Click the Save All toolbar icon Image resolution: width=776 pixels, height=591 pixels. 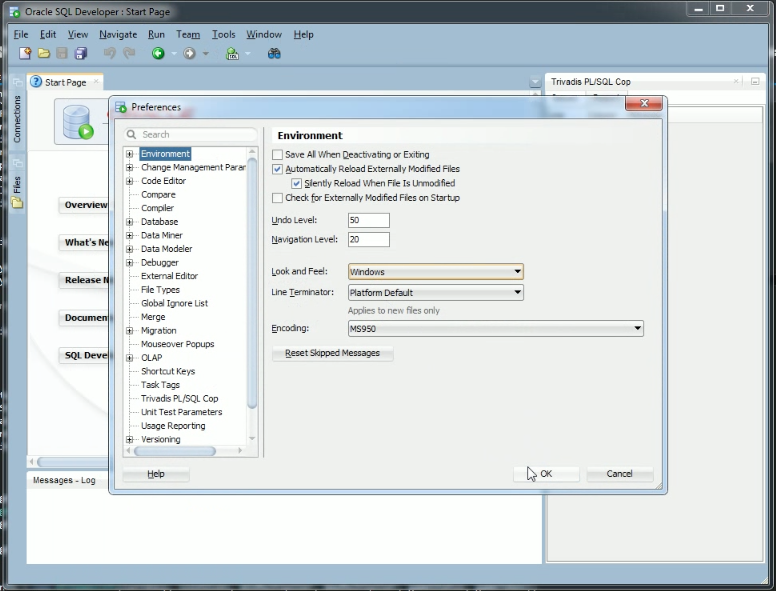tap(81, 53)
